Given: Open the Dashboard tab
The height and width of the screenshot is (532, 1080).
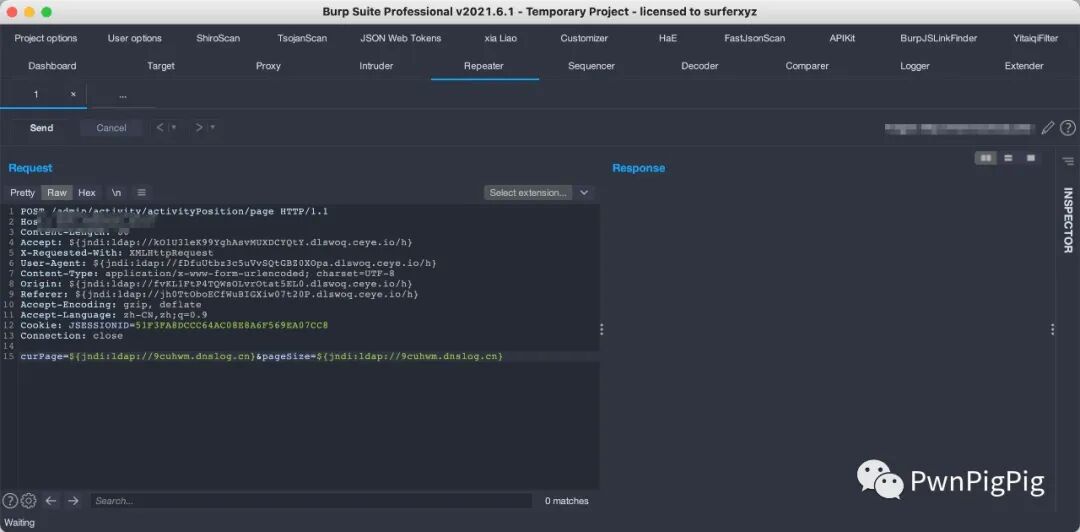Looking at the screenshot, I should (52, 66).
